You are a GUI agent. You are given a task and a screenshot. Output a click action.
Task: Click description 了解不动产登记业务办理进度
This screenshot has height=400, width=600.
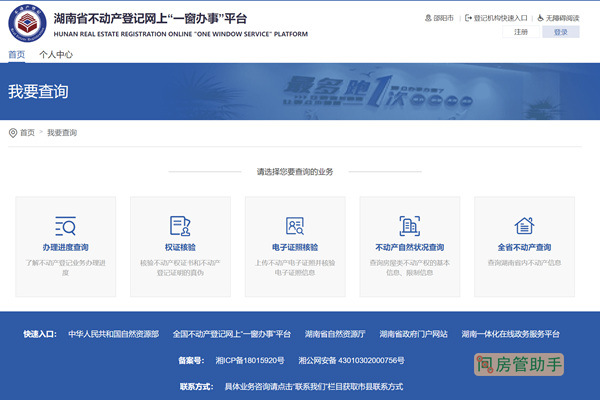coord(65,268)
